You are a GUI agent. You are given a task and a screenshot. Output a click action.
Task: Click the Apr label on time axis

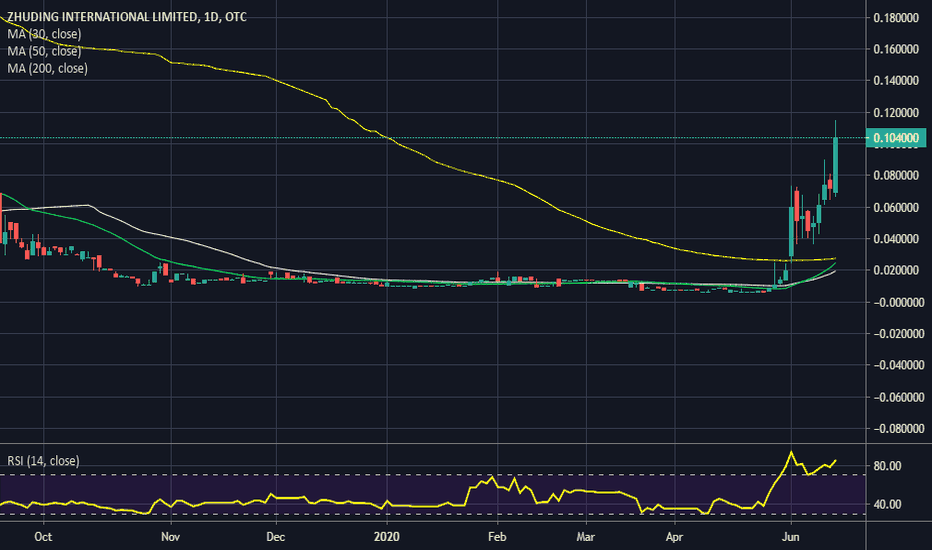pos(674,537)
